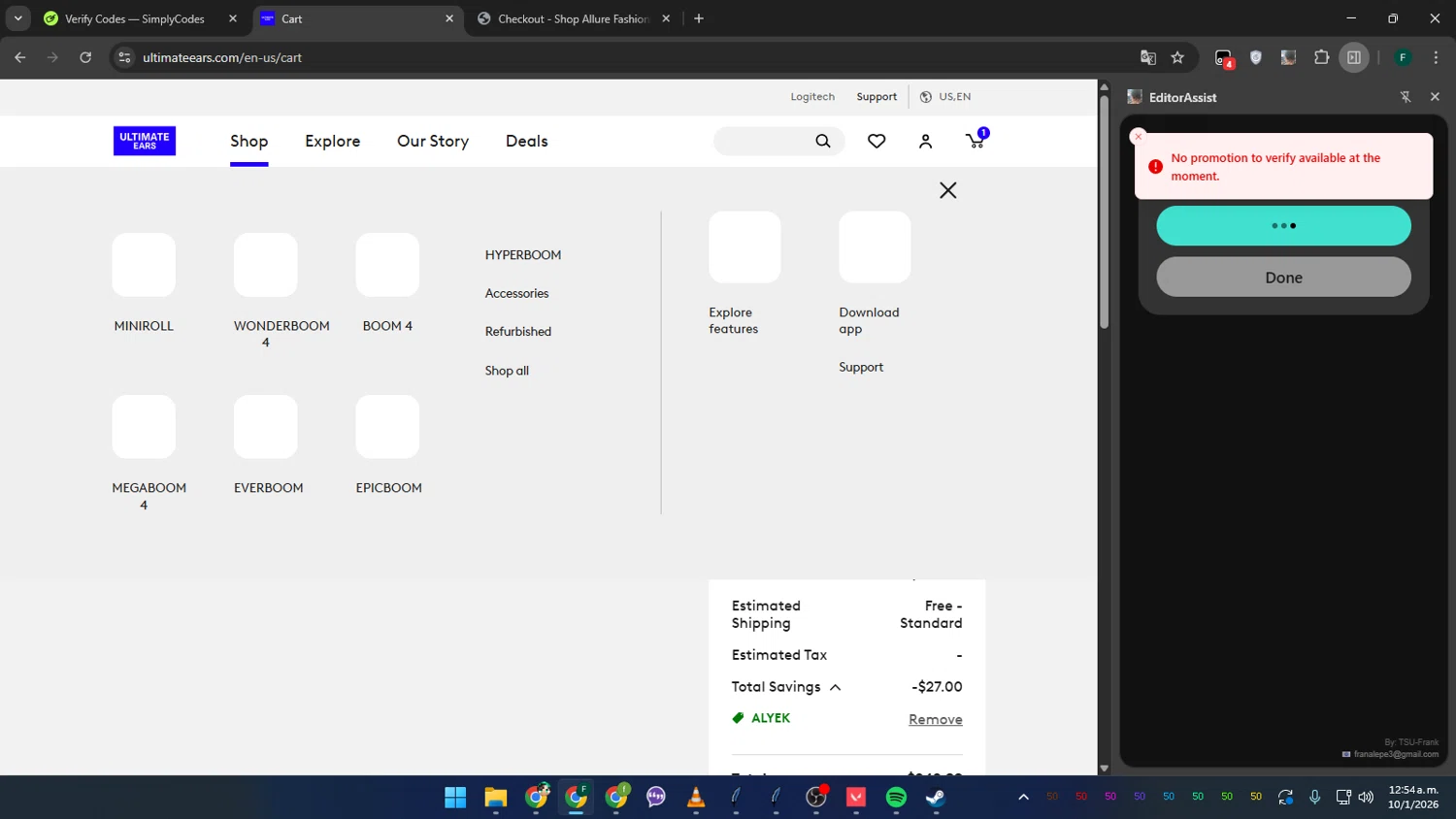Switch to the Verify Codes — SimplyCodes tab
The image size is (1456, 819).
[134, 18]
